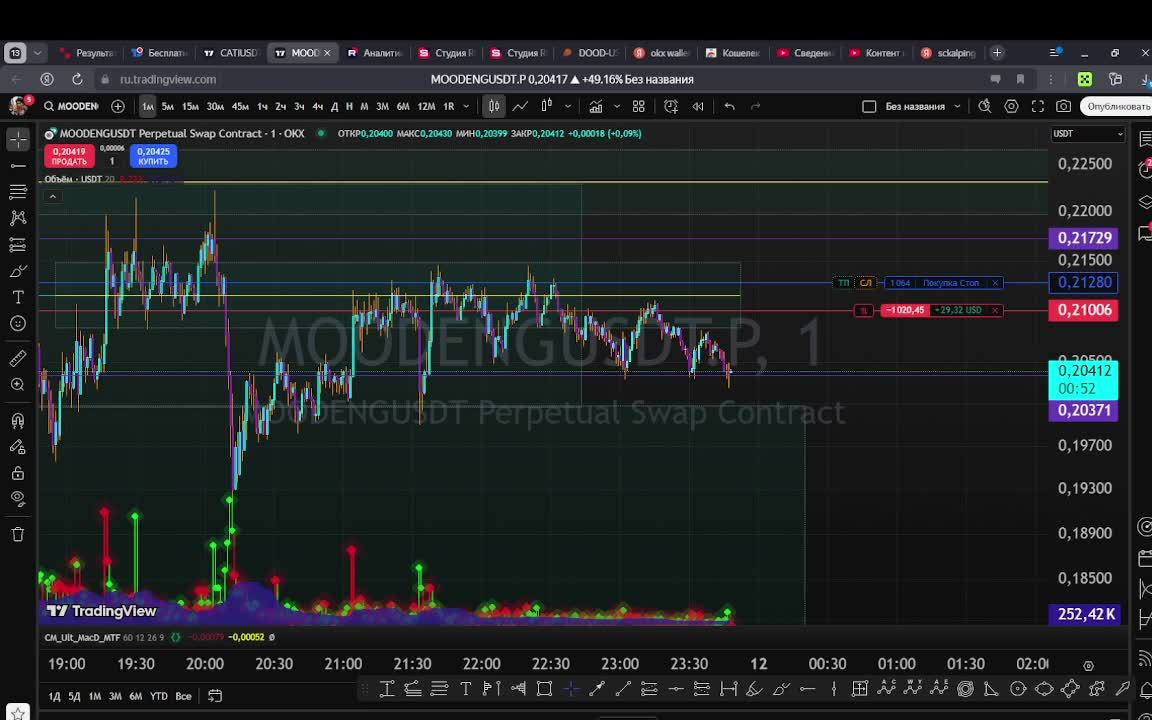Click the ТП take-profit label on order

coord(843,283)
